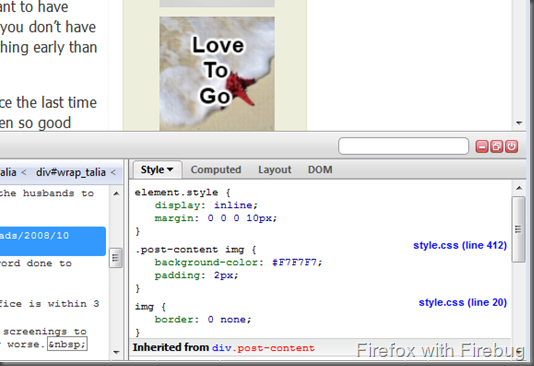Click the display: inline property
Viewport: 534px width, 366px height.
[x=206, y=205]
